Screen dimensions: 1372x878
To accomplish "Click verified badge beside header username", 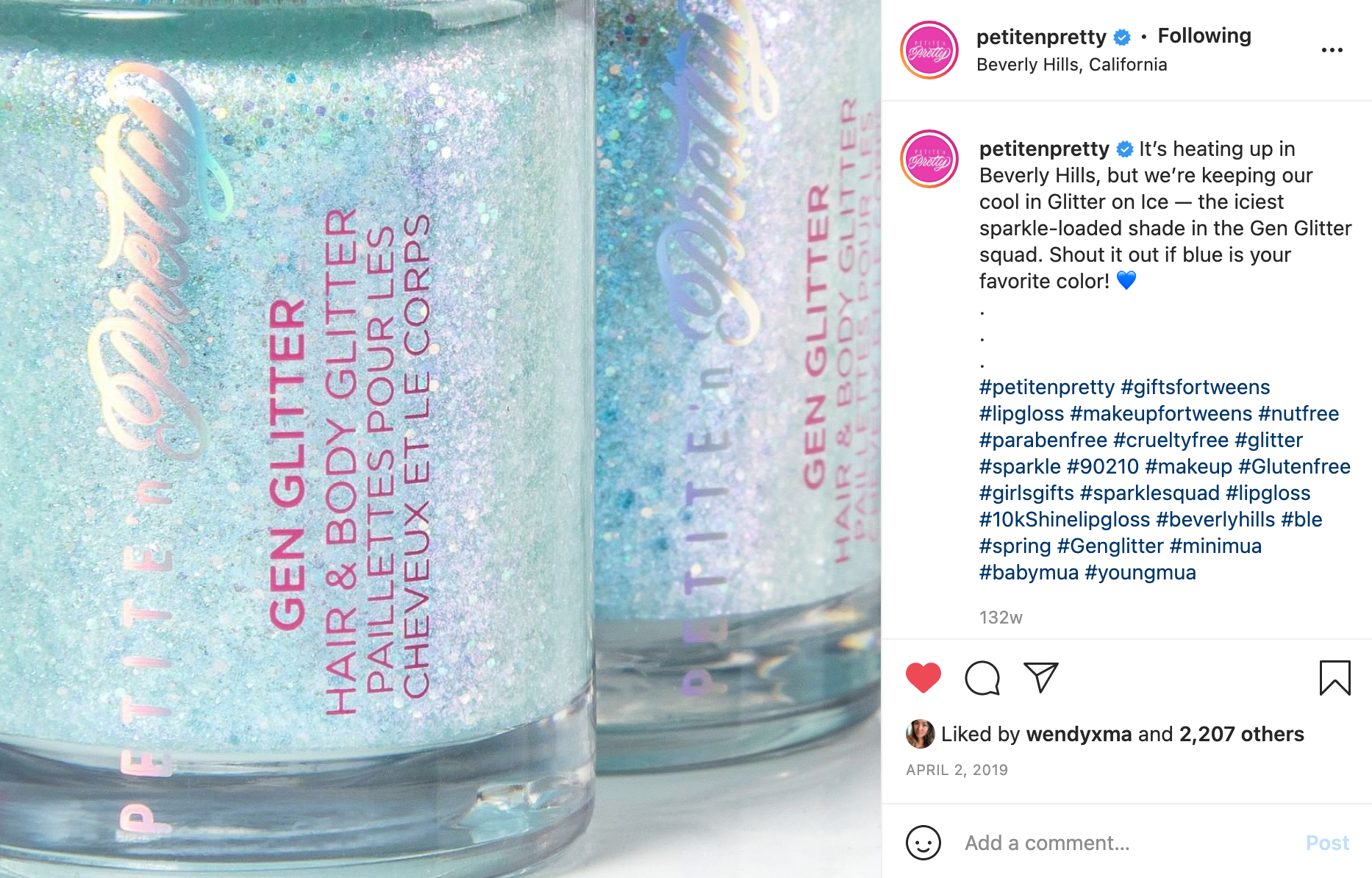I will pos(1122,37).
